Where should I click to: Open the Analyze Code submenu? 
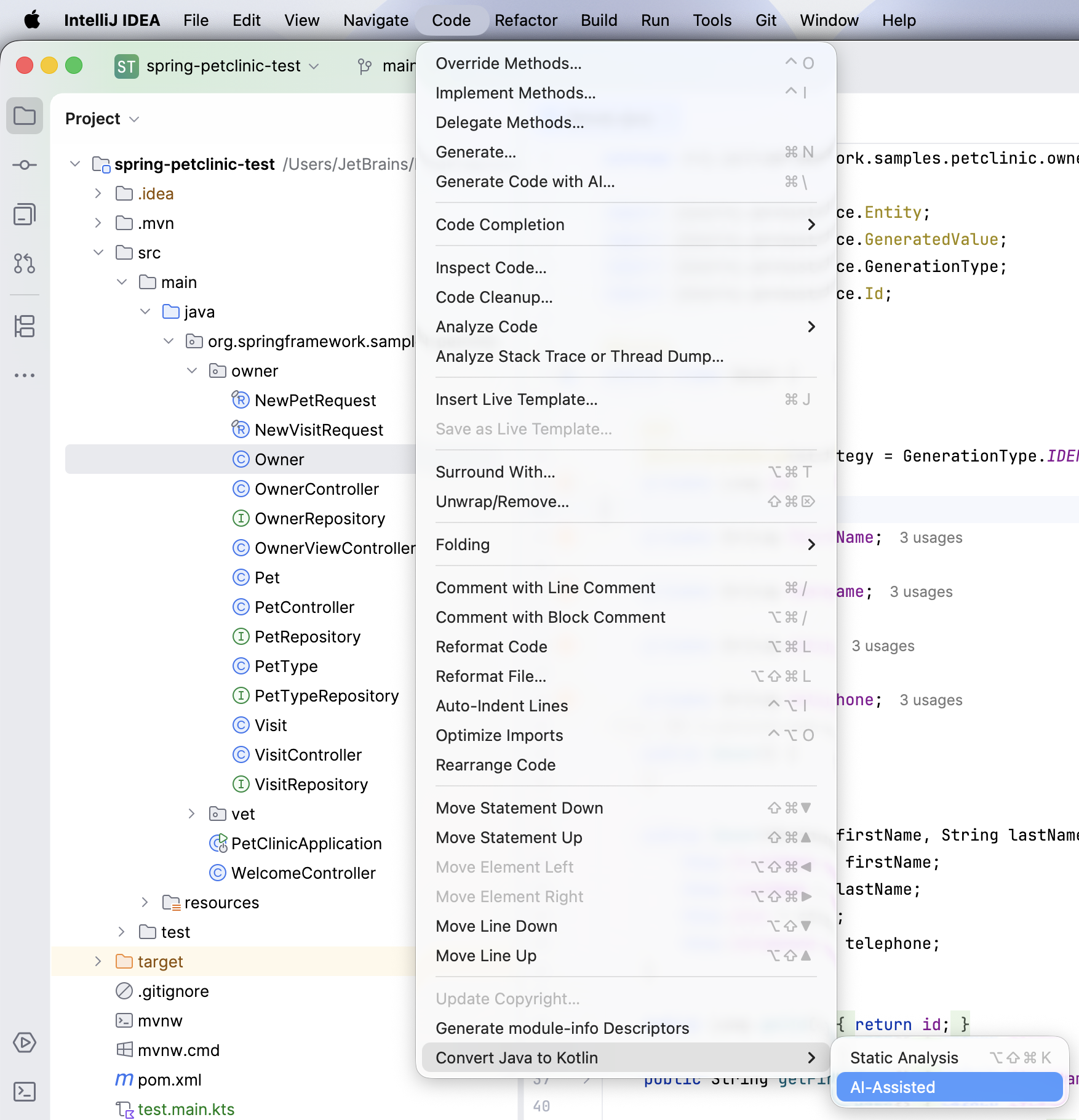(626, 327)
